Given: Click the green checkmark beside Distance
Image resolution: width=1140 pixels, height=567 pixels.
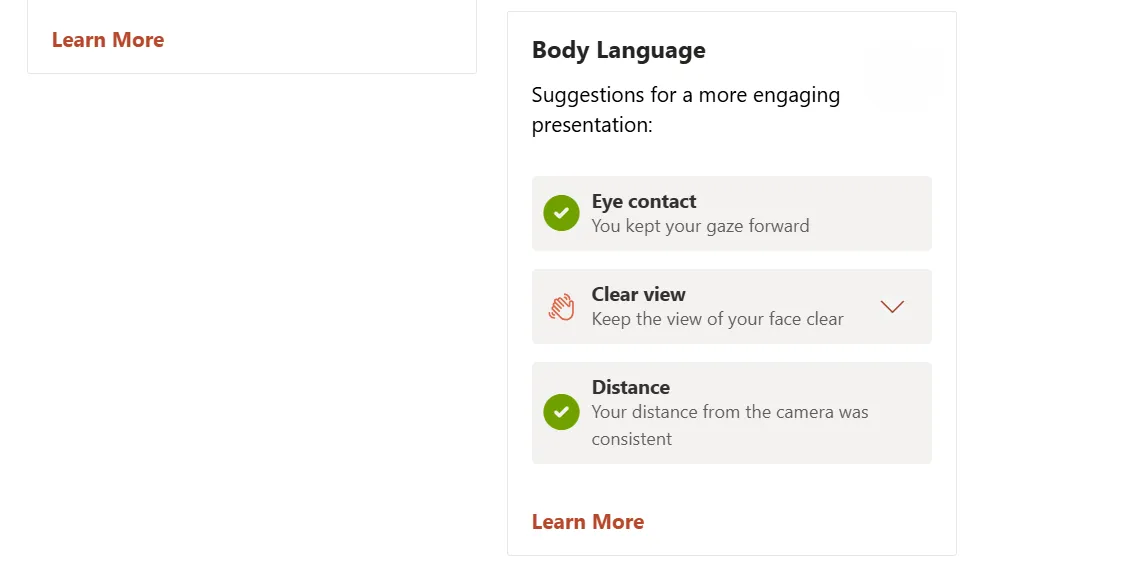Looking at the screenshot, I should (x=561, y=412).
